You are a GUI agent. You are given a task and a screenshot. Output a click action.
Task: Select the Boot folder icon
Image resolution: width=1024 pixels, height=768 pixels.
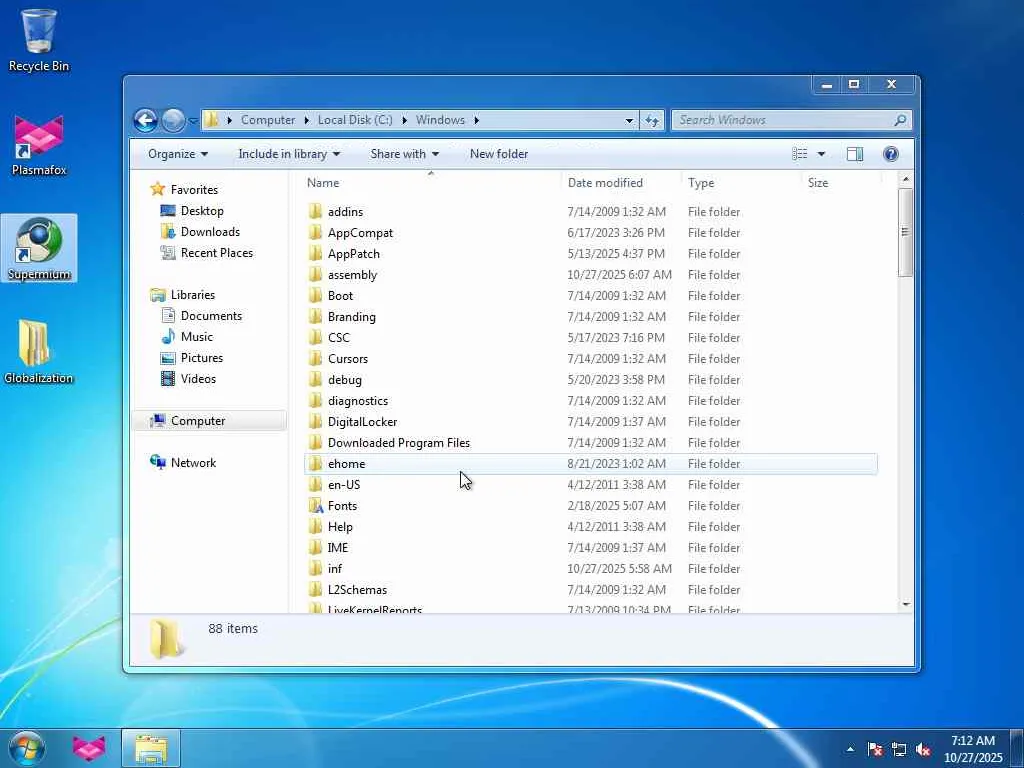click(315, 296)
